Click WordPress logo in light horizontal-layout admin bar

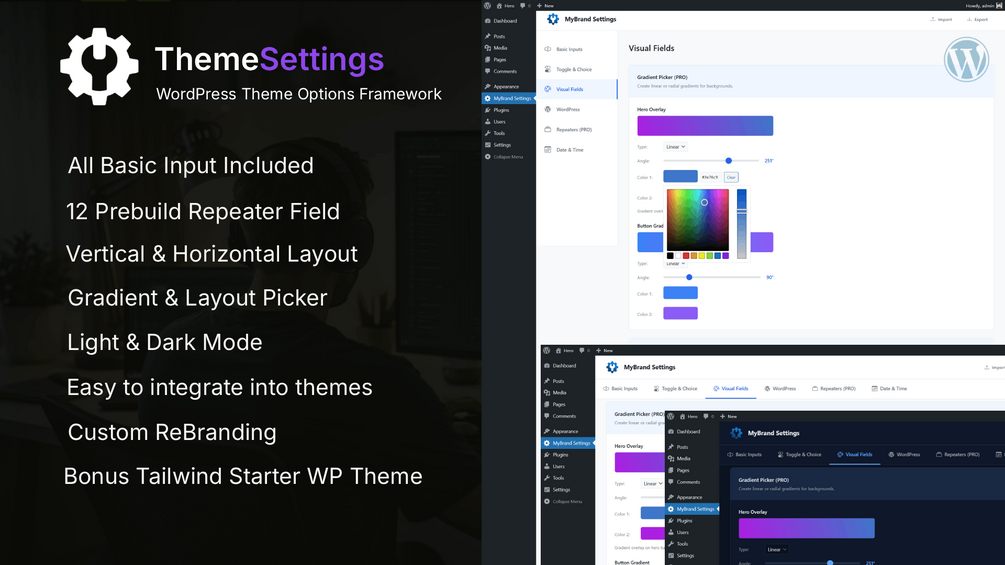click(x=546, y=350)
